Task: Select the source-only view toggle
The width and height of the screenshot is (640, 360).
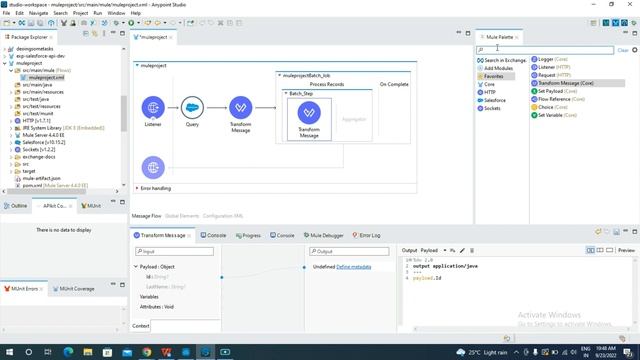Action: click(609, 250)
